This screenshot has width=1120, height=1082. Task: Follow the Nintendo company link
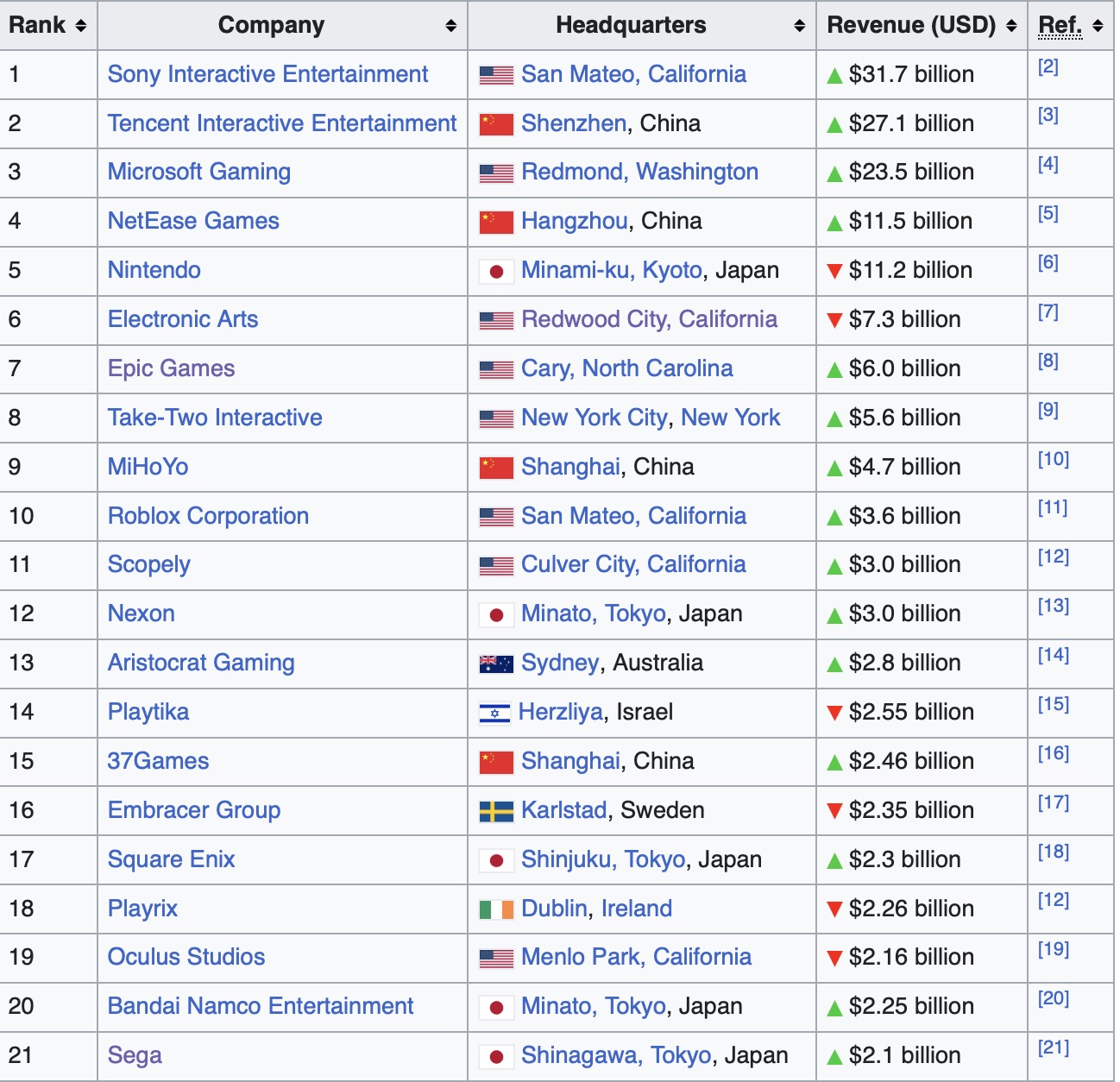pyautogui.click(x=154, y=270)
